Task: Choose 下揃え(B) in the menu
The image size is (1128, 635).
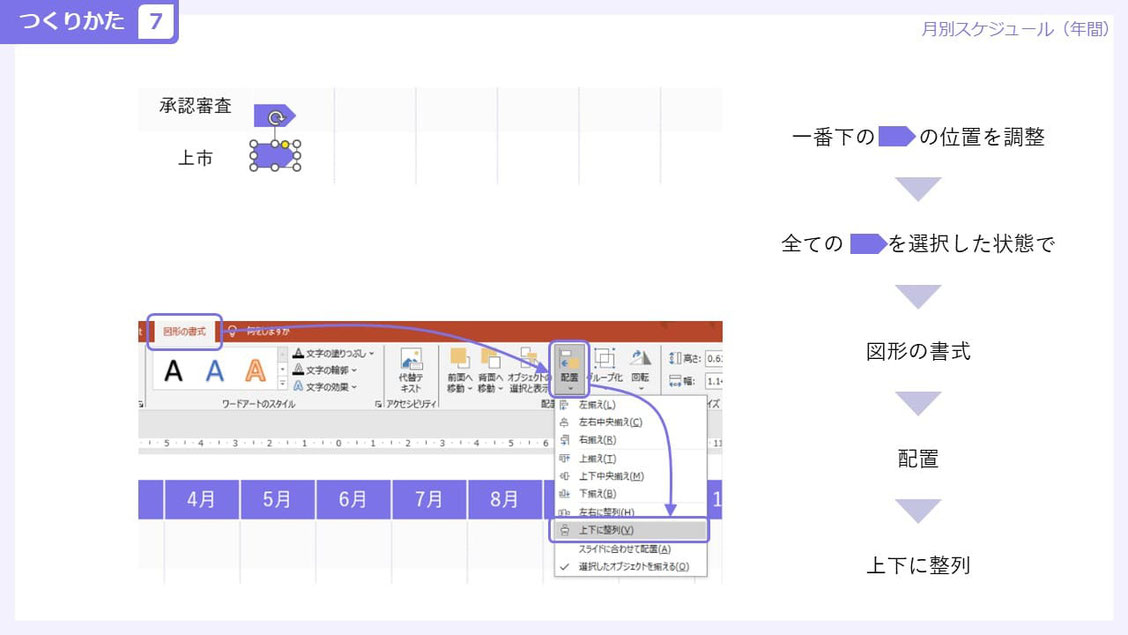Action: tap(630, 493)
